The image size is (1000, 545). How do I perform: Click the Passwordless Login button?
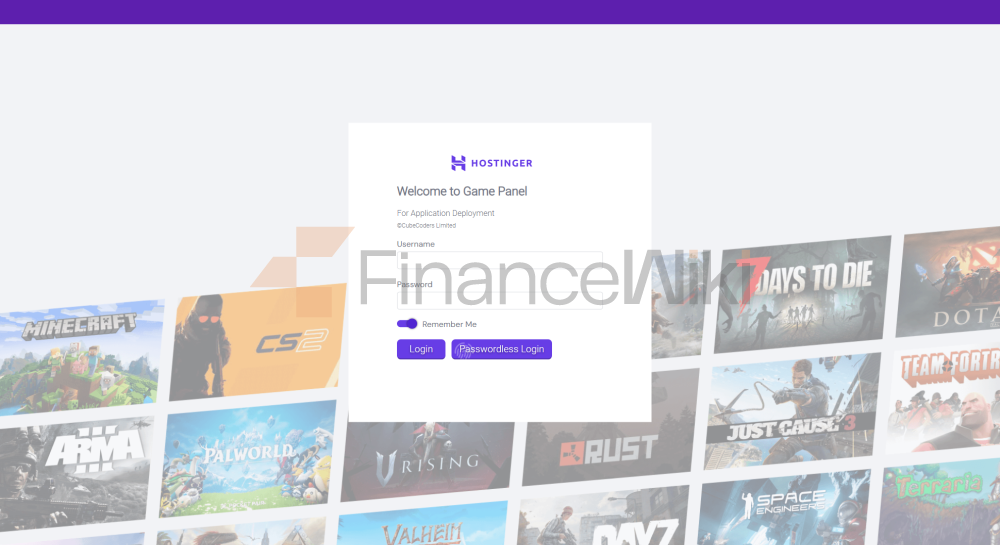(x=501, y=349)
